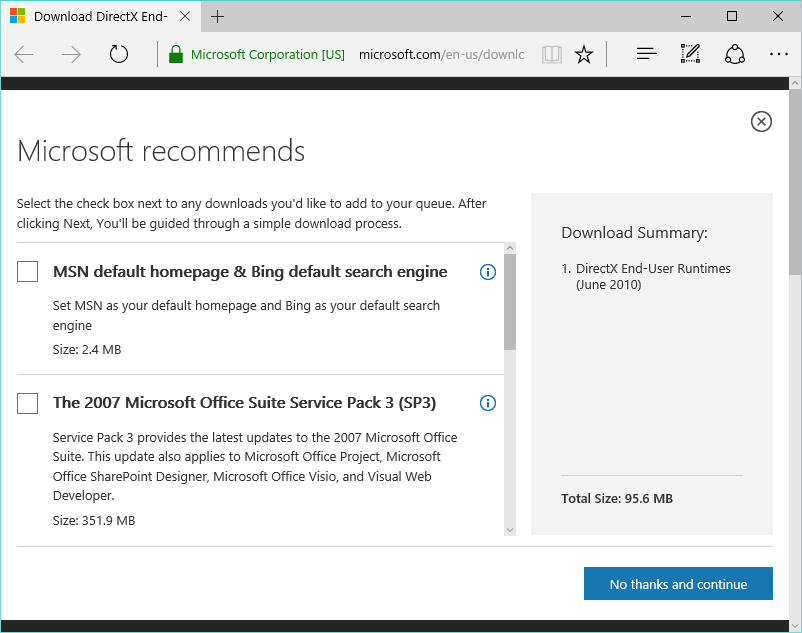
Task: Check the MSN default homepage checkbox
Action: point(28,272)
